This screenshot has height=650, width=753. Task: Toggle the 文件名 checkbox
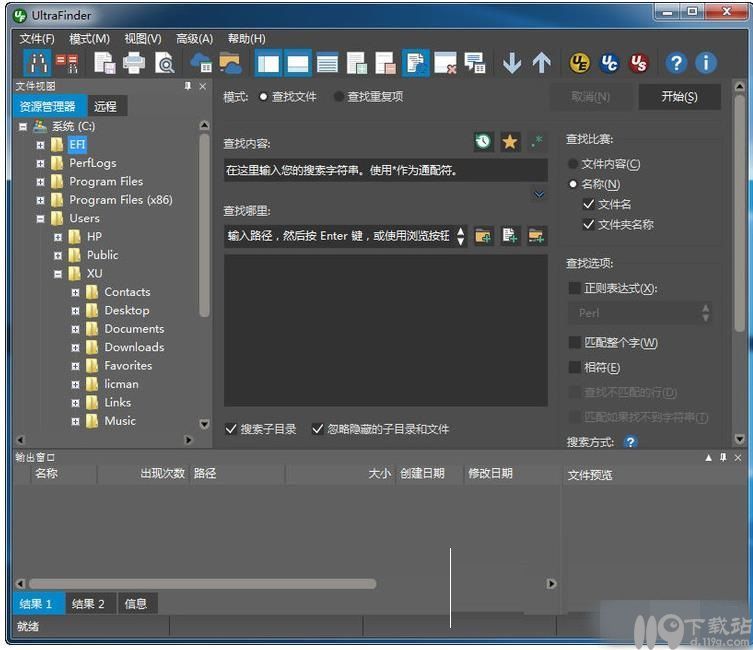click(588, 204)
